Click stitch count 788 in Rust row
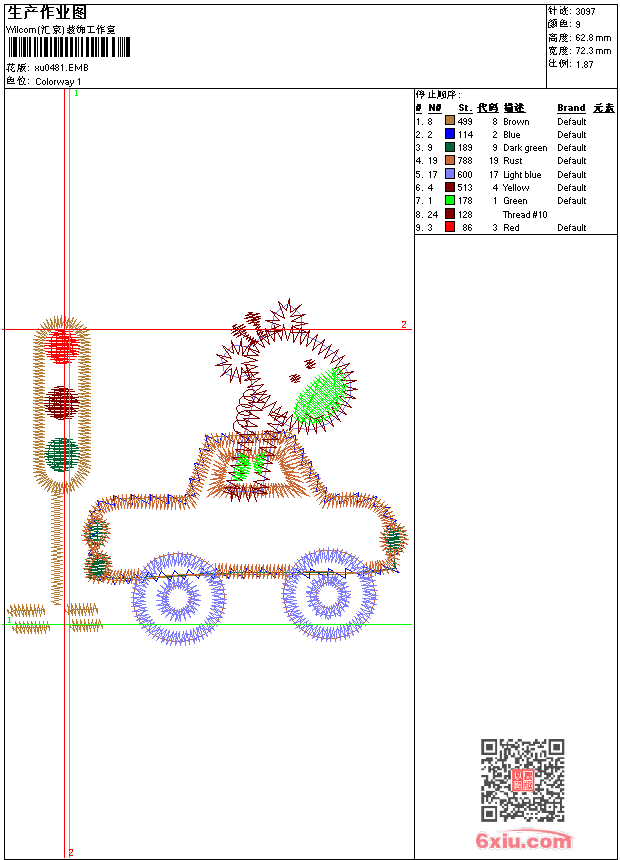The width and height of the screenshot is (620, 860). [x=465, y=161]
